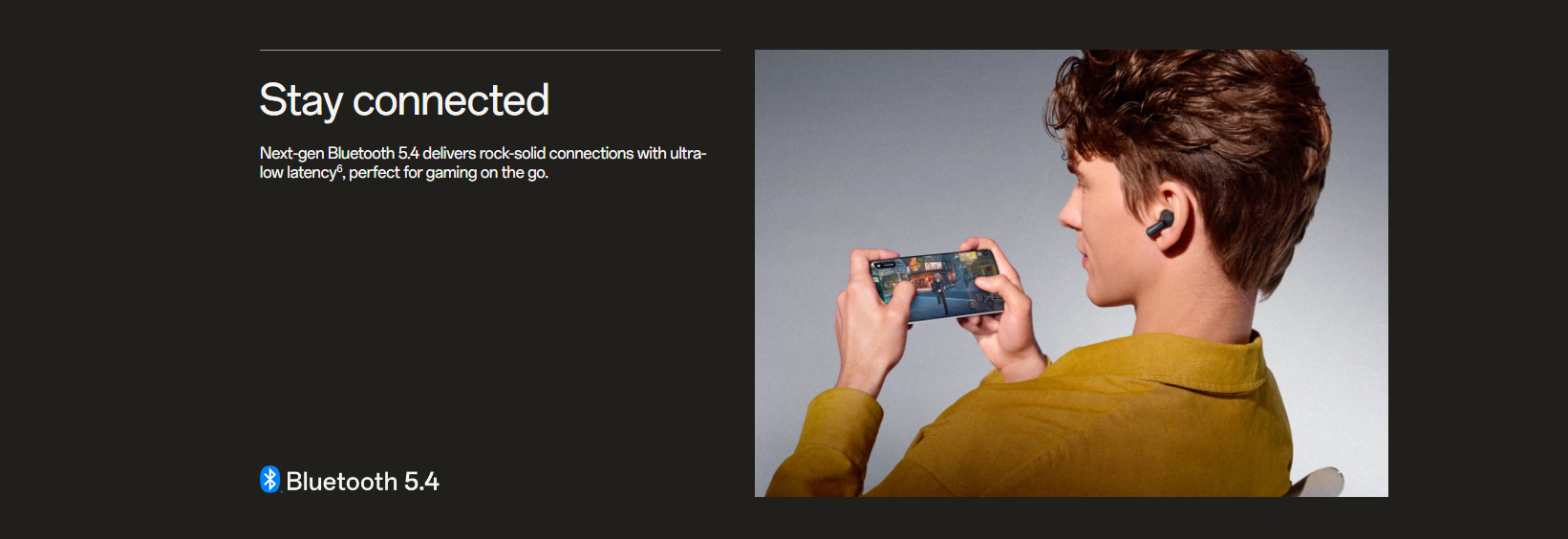Click the black earbud in the man's ear
Image resolution: width=1568 pixels, height=539 pixels.
1159,226
